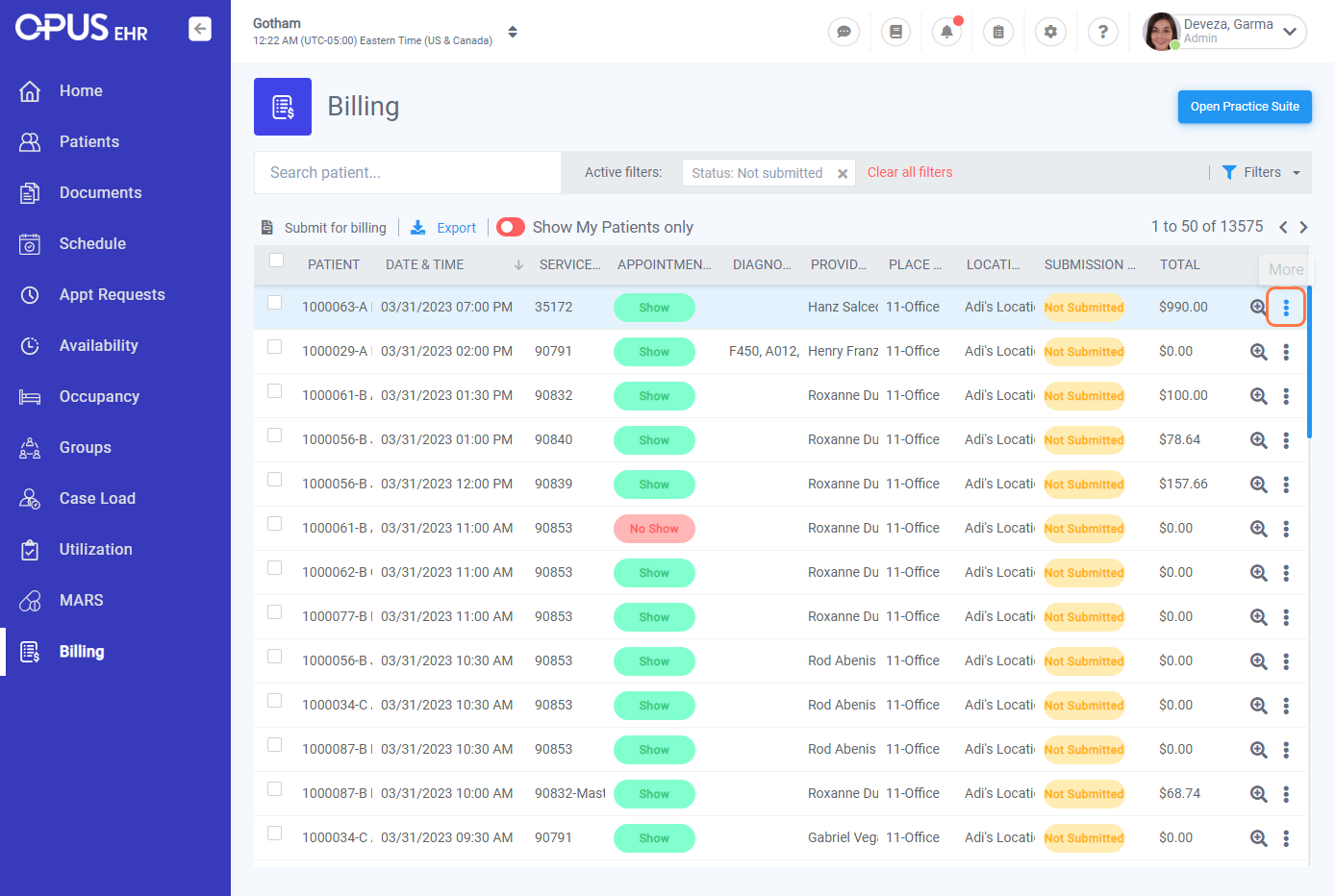Click in the Search patient field
Screen dimensions: 1335x896
[x=408, y=172]
